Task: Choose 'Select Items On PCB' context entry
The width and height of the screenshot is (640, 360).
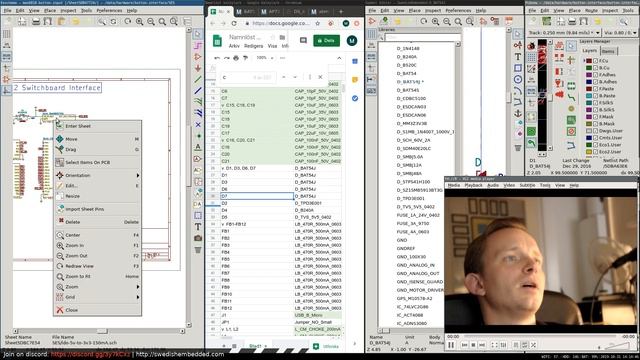Action: coord(98,162)
